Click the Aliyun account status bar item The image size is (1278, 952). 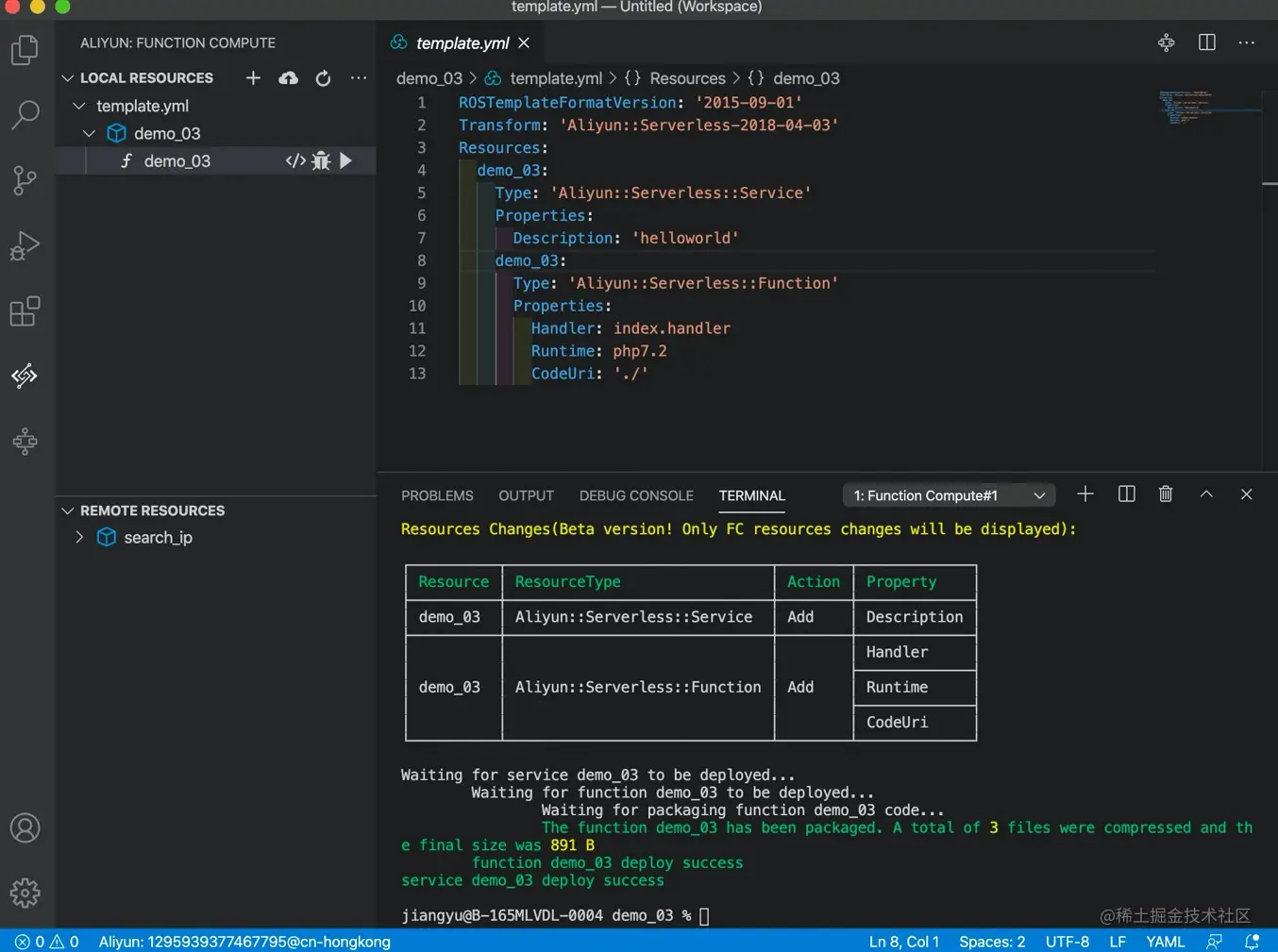pos(244,942)
